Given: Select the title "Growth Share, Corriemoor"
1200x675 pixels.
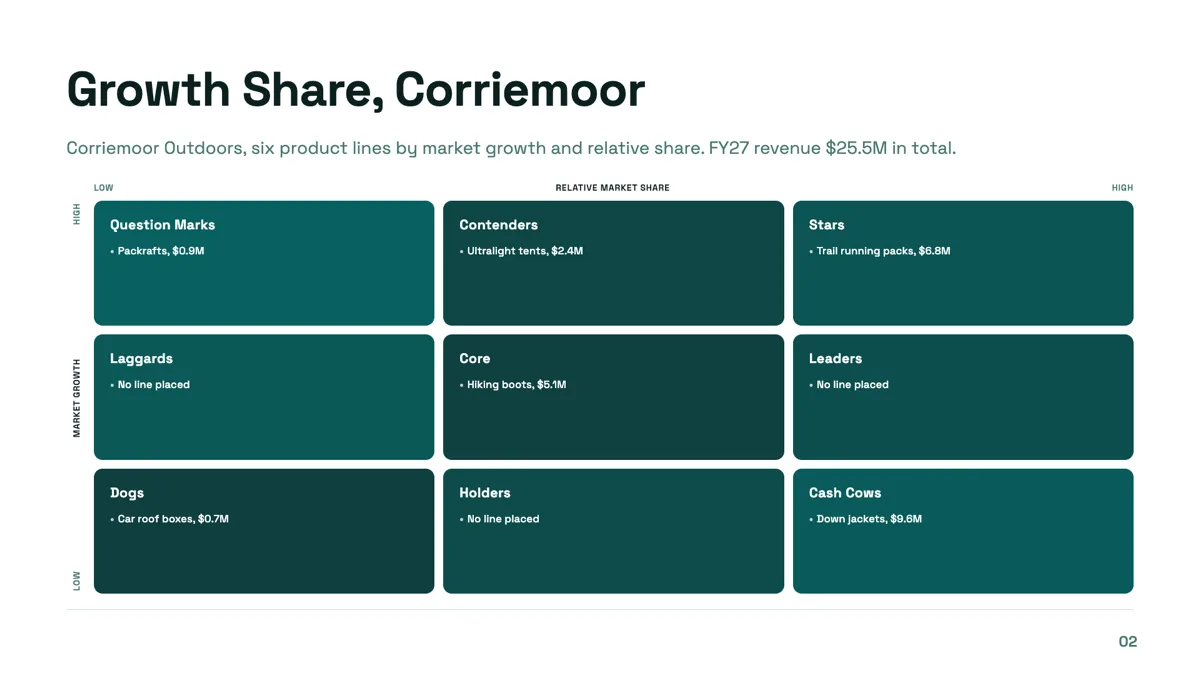Looking at the screenshot, I should click(356, 90).
